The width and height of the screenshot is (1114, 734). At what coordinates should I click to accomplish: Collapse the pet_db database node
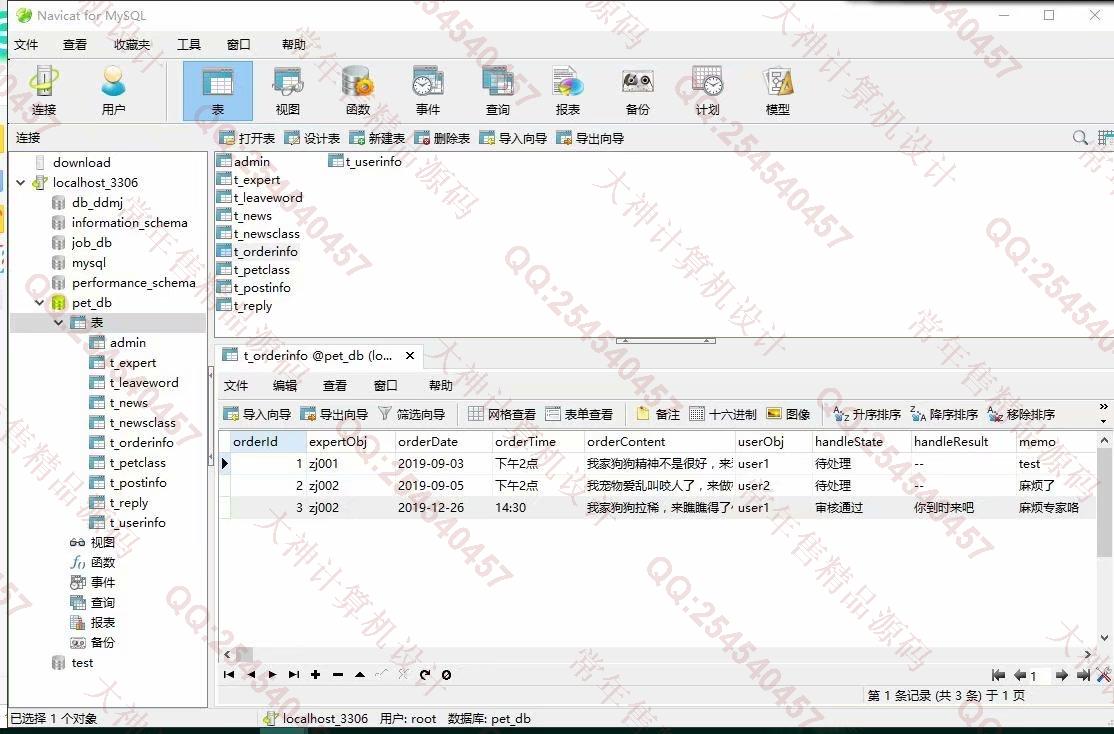click(x=40, y=303)
